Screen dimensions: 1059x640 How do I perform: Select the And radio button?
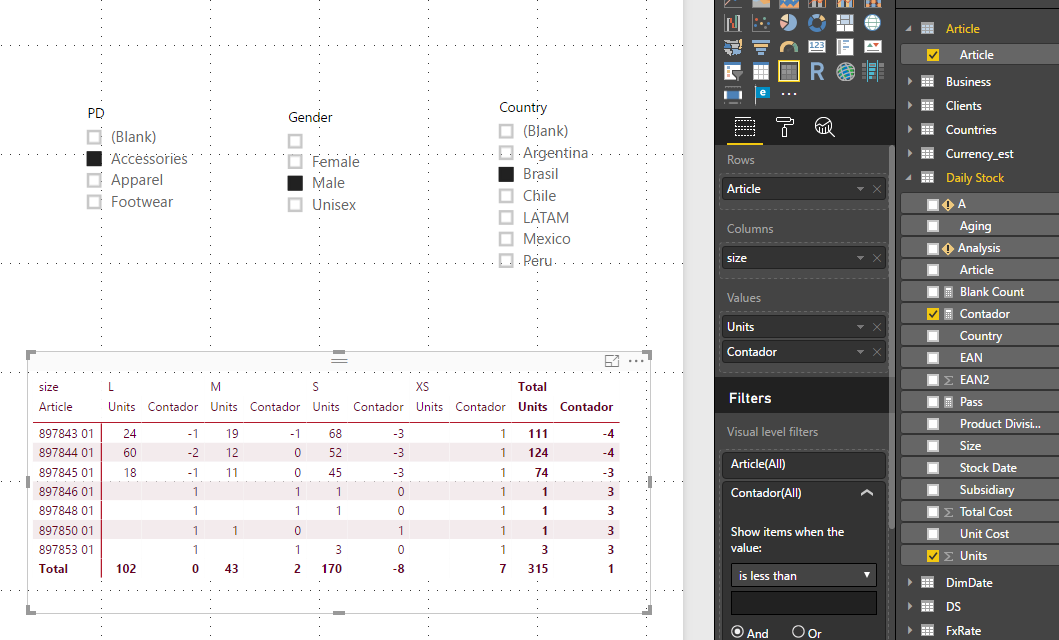click(x=738, y=632)
